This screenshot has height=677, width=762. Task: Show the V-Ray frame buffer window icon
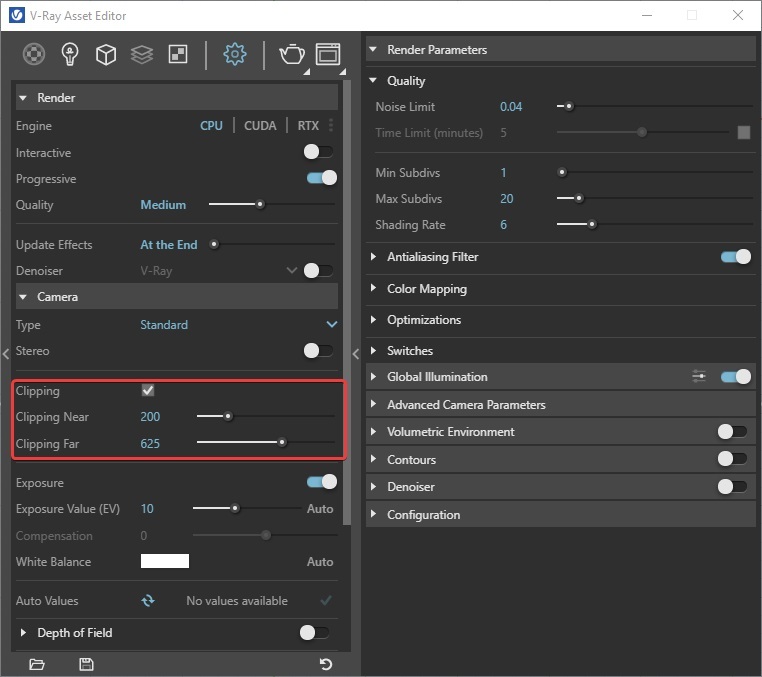[328, 54]
